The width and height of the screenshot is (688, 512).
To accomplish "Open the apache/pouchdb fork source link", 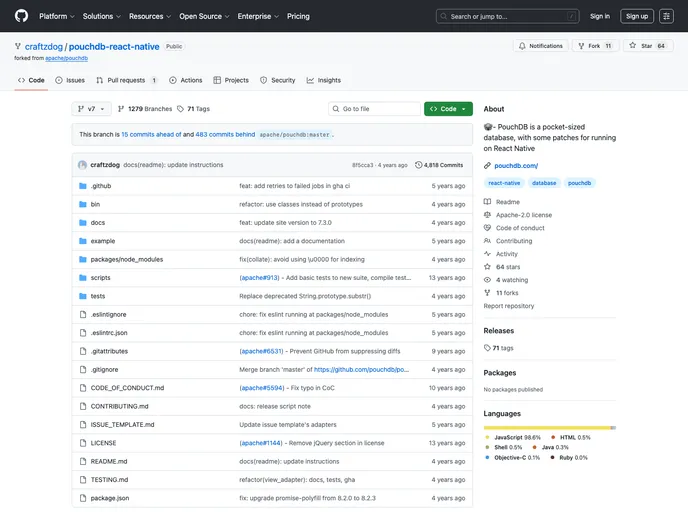I will point(67,58).
